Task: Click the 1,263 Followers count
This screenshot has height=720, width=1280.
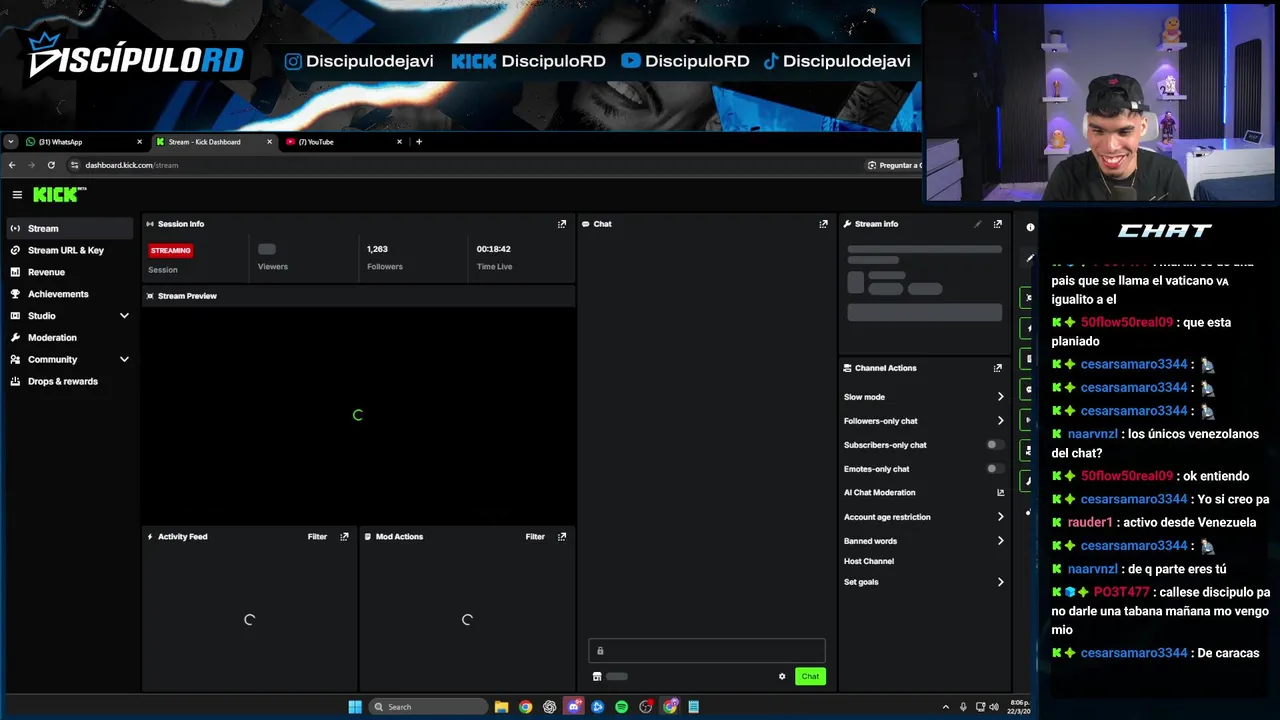Action: click(377, 249)
